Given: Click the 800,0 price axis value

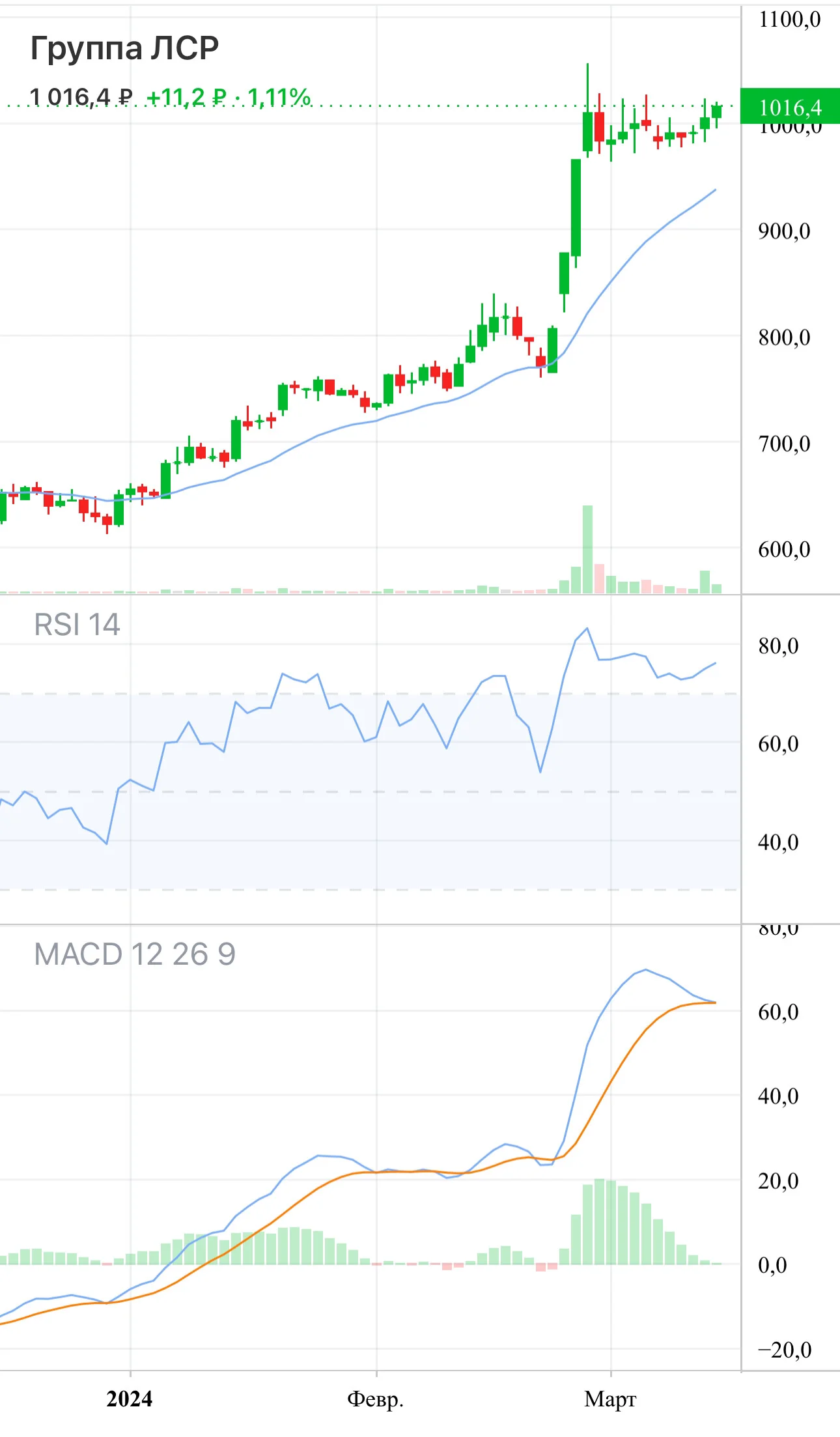Looking at the screenshot, I should (x=784, y=337).
